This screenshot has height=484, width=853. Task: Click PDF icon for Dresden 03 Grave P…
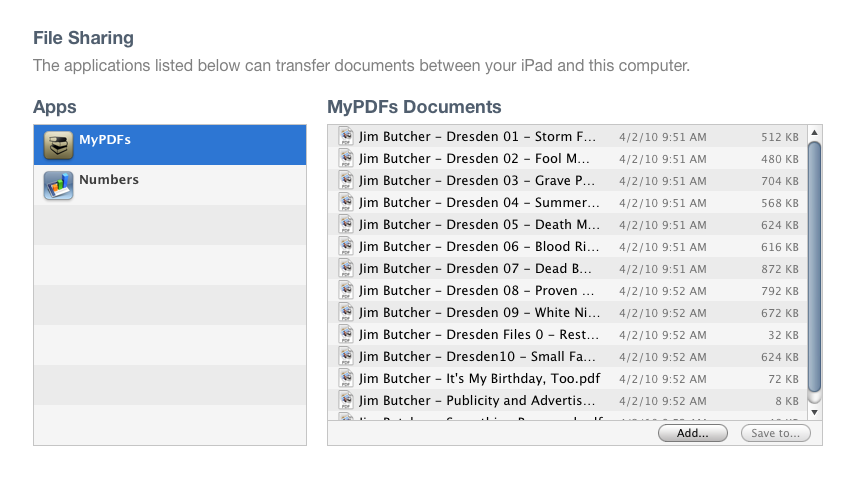346,181
